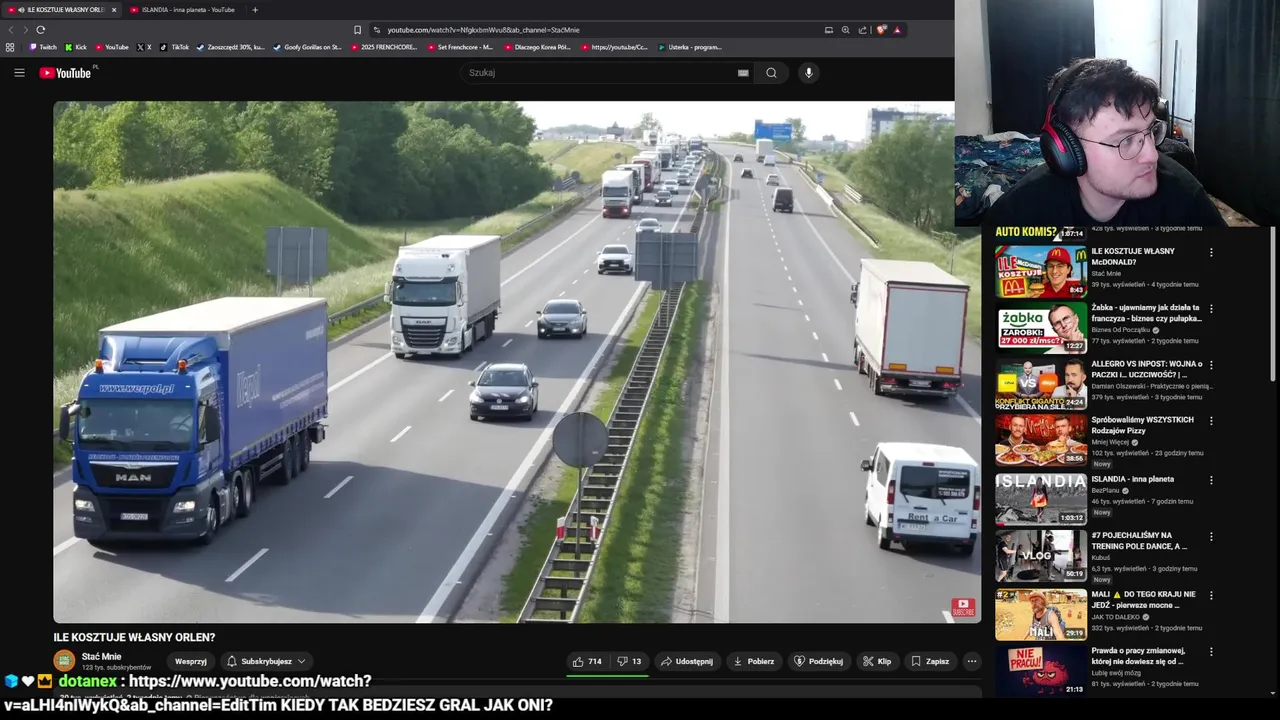Click the Podziękuj thanks button

point(819,661)
